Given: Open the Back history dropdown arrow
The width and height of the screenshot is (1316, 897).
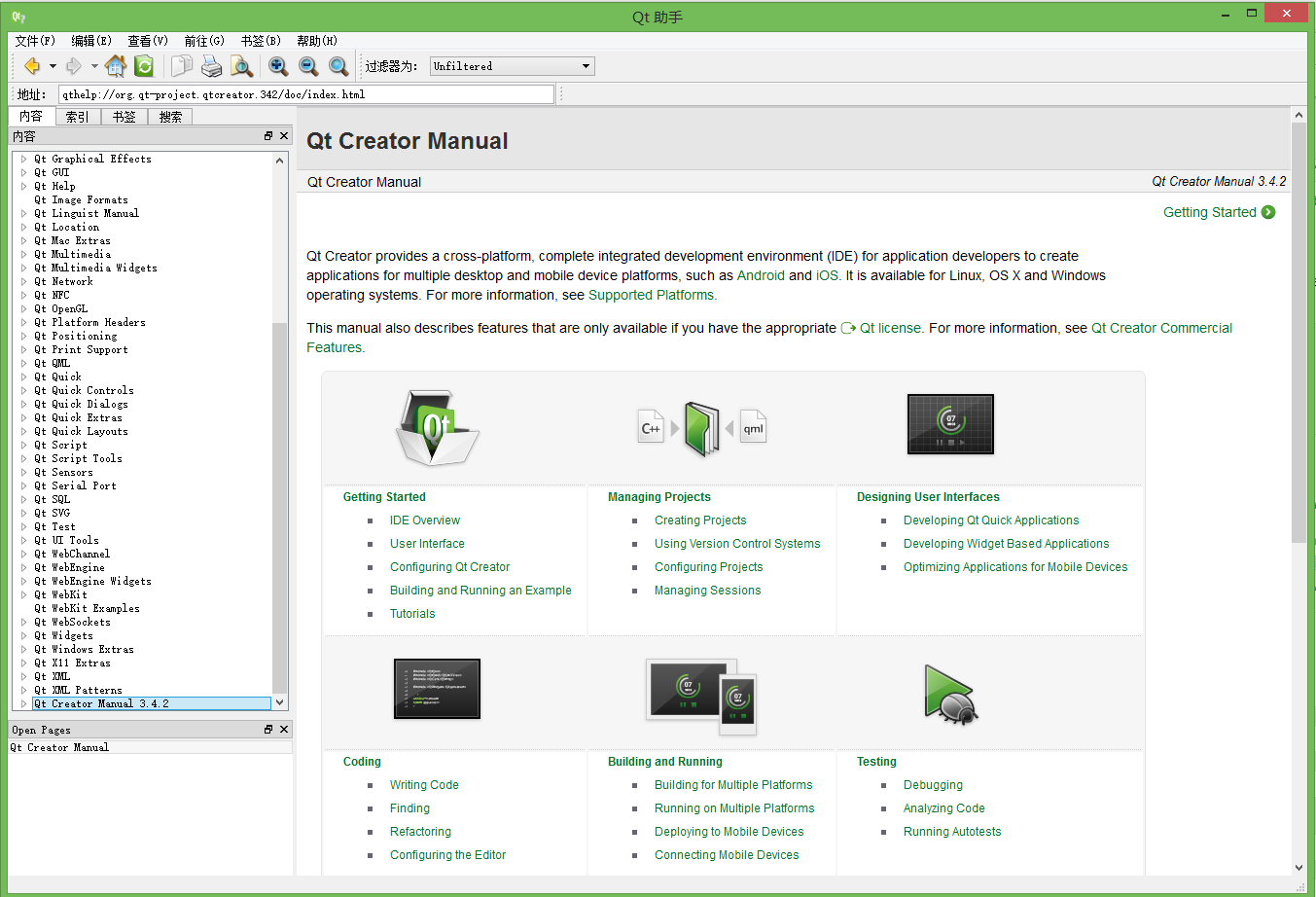Looking at the screenshot, I should point(53,66).
